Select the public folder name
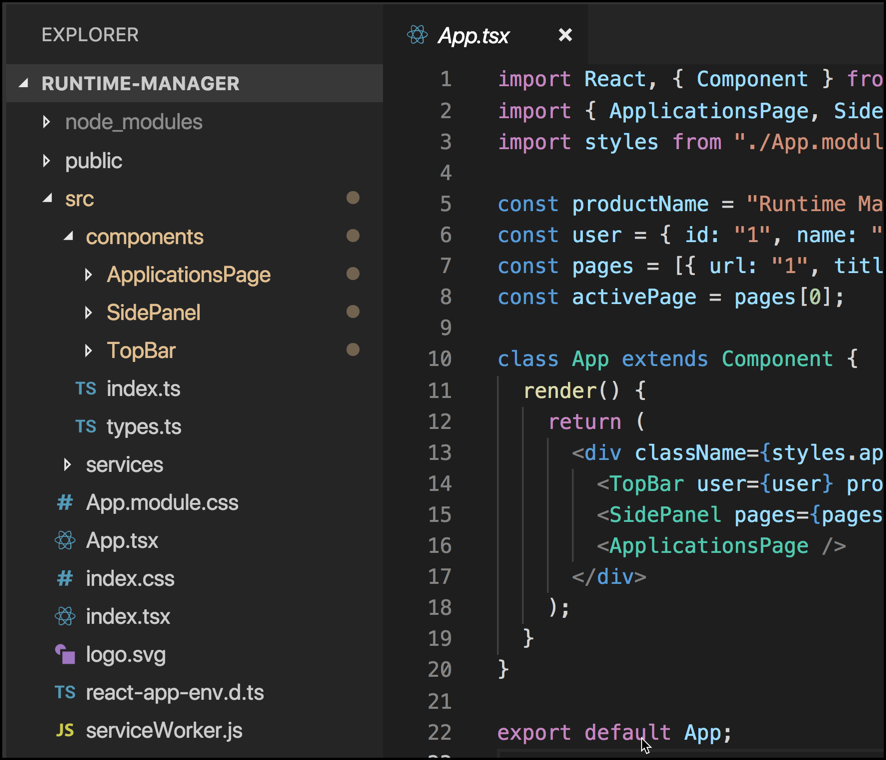The height and width of the screenshot is (760, 886). (x=94, y=161)
